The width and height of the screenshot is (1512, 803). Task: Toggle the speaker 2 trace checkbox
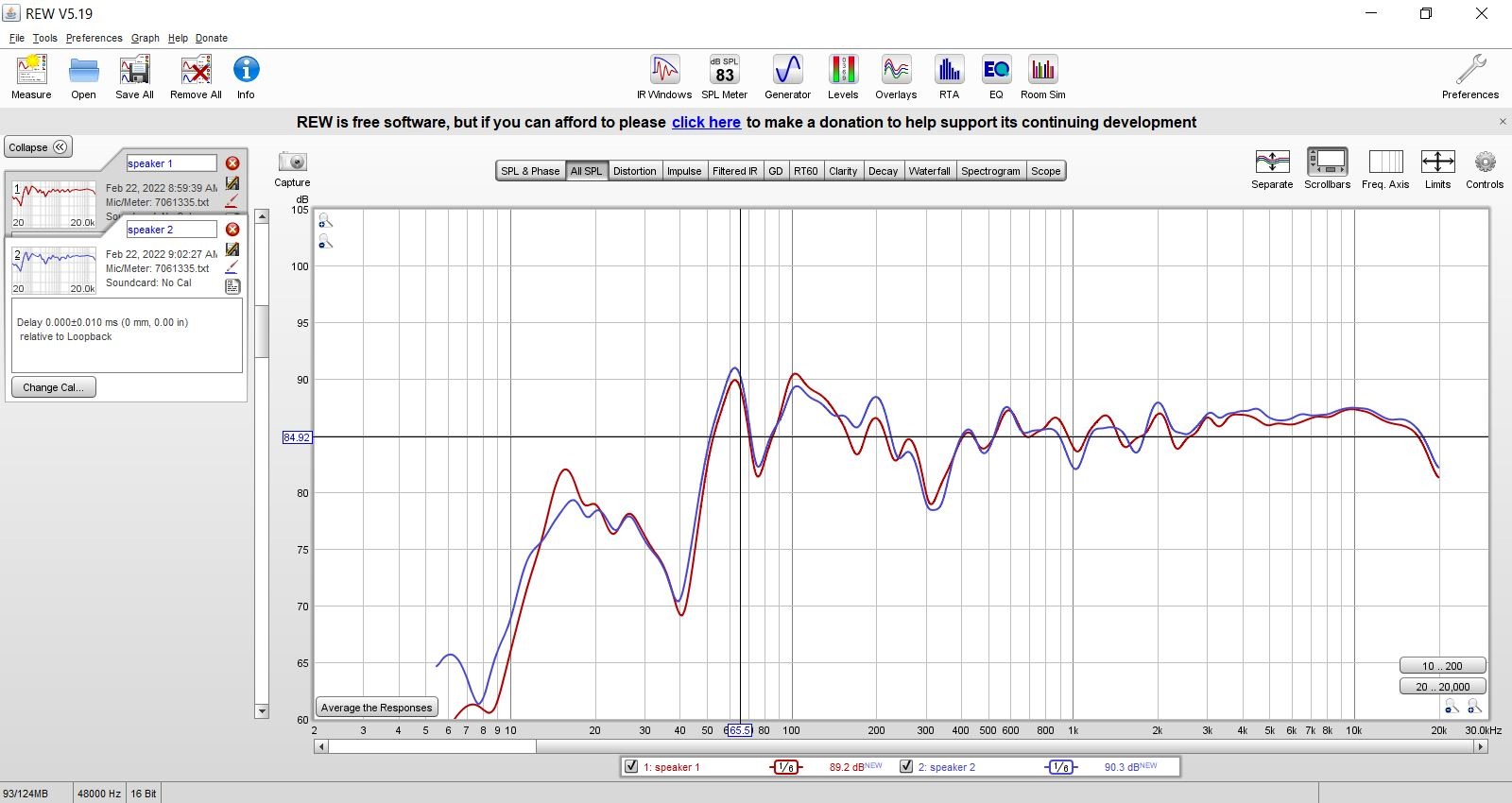[906, 766]
